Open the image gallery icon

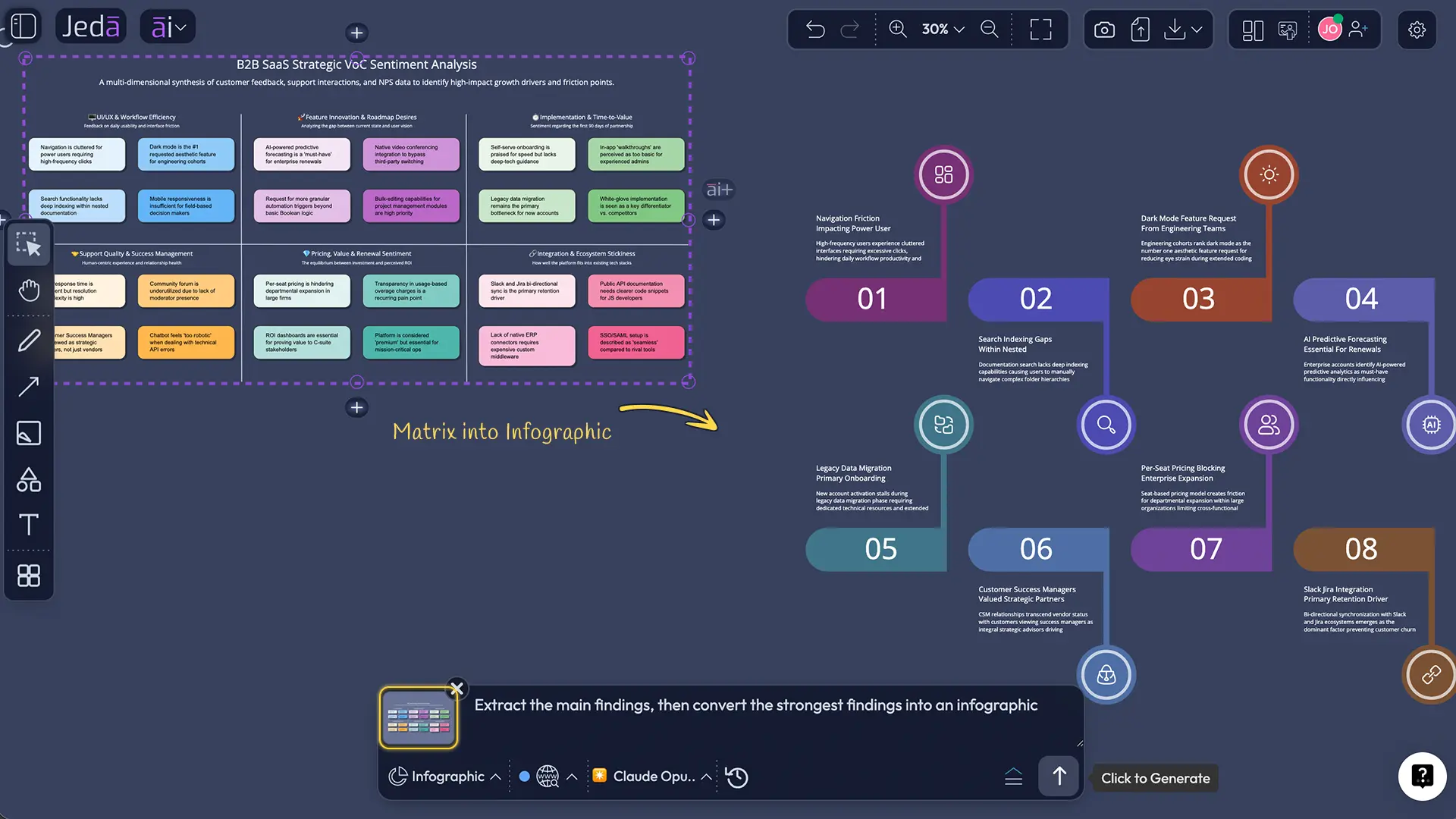(1288, 30)
